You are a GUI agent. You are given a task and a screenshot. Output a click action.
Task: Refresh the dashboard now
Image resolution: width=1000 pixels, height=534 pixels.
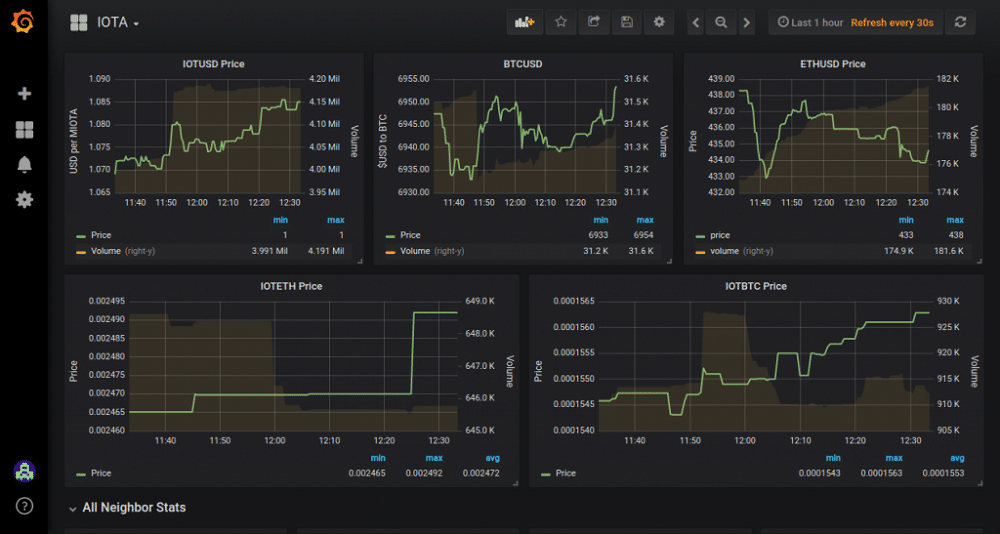[960, 22]
